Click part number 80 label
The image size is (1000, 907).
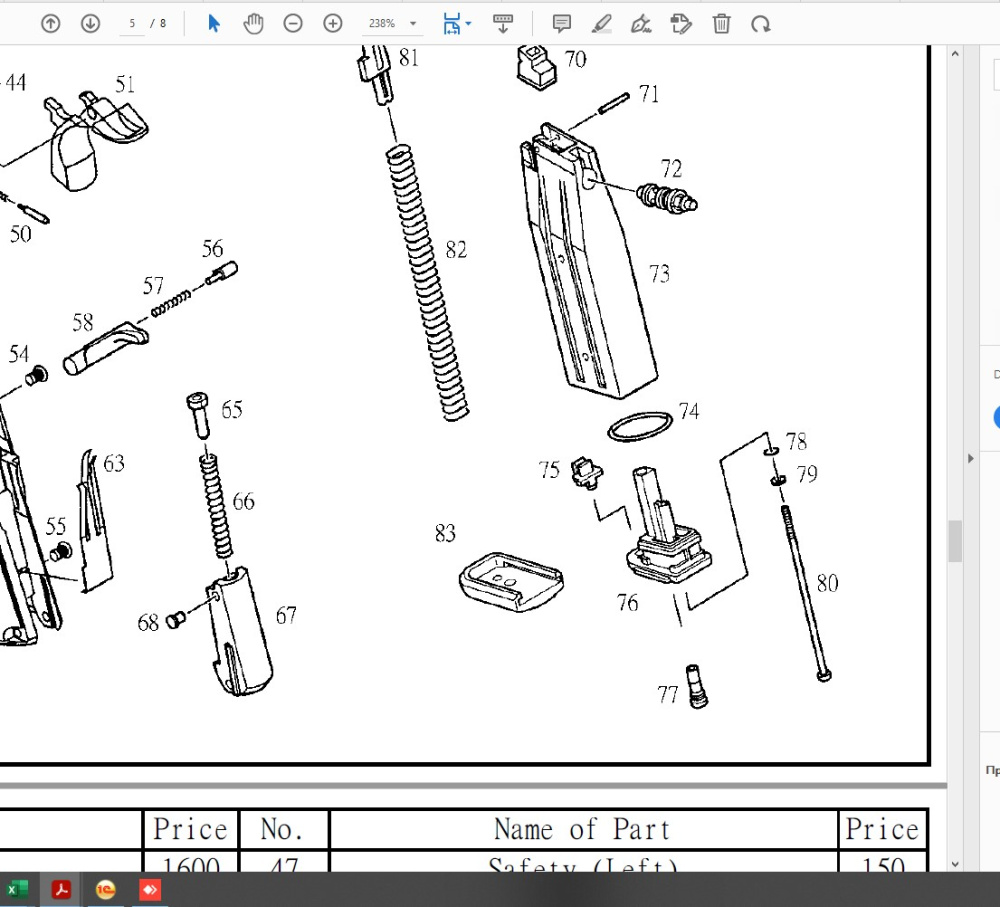tap(827, 583)
